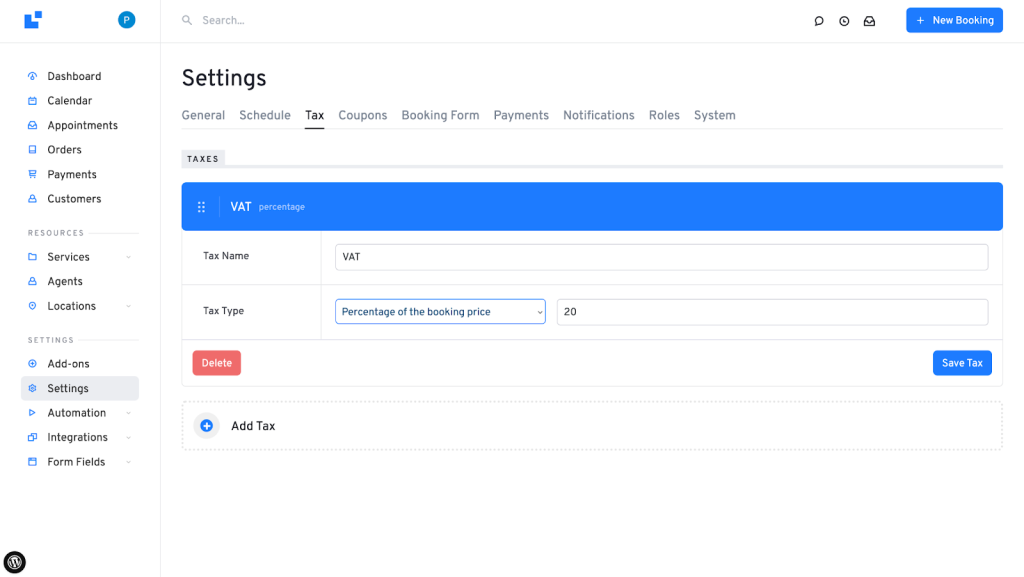Click the red Delete button
1024x577 pixels.
(x=216, y=363)
